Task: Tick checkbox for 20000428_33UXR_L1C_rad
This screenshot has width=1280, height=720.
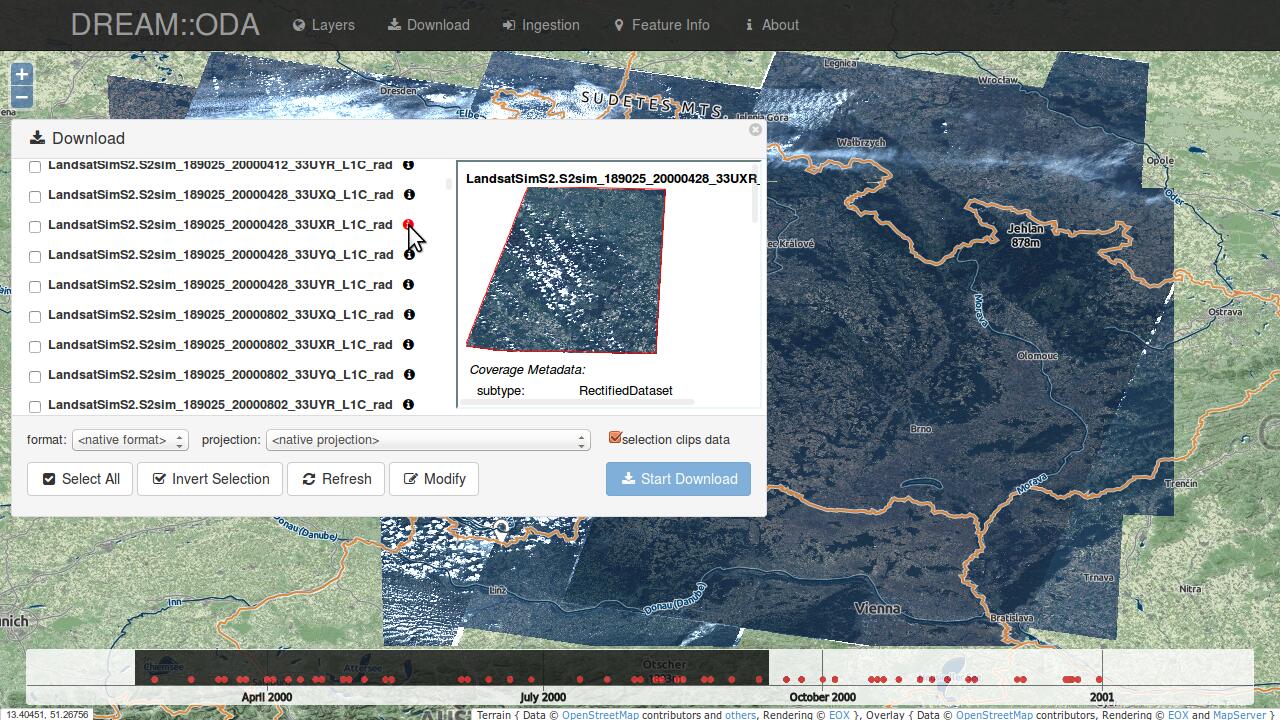Action: pos(35,226)
